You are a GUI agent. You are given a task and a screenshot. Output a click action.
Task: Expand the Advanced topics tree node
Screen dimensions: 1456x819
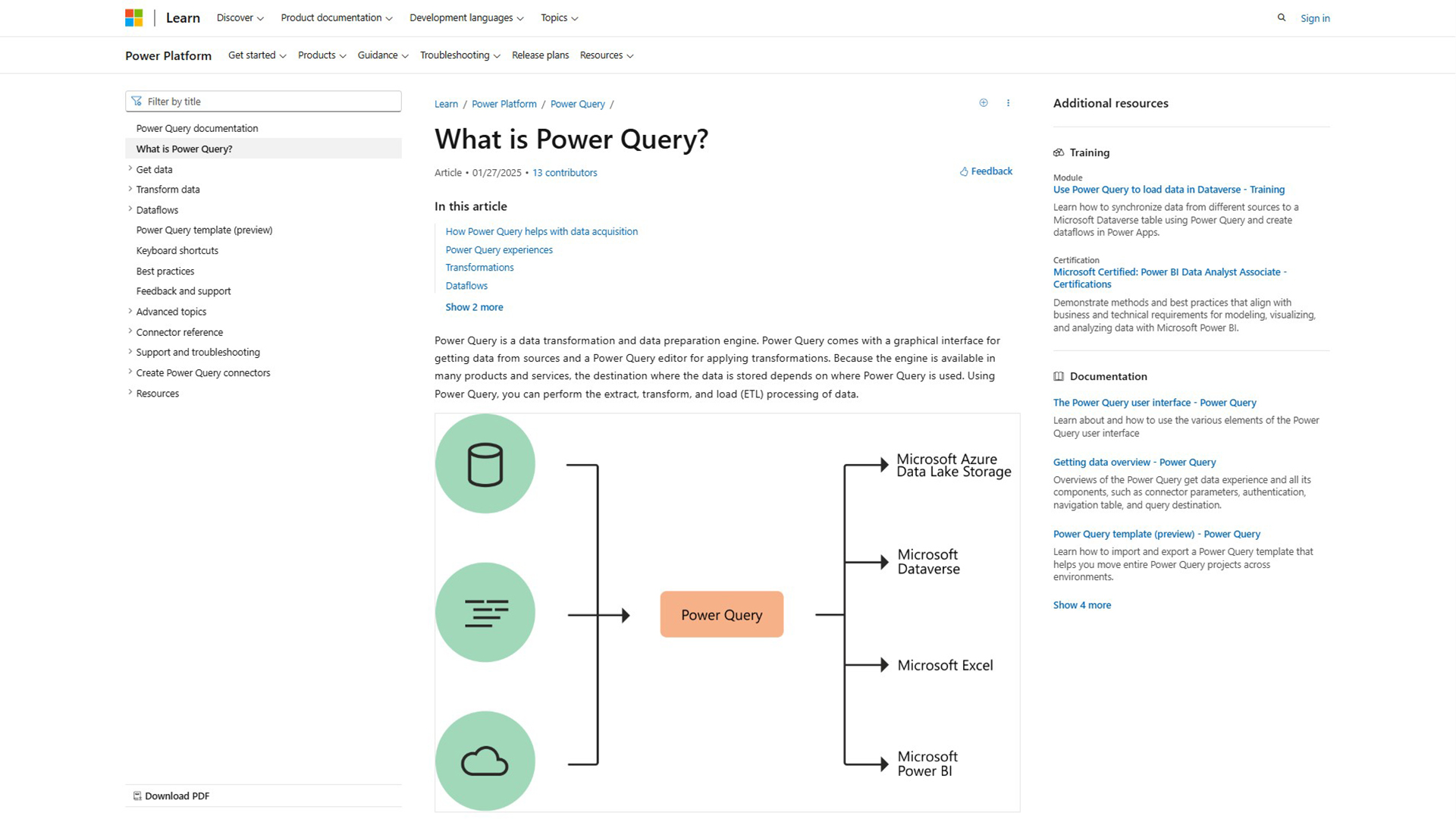point(130,312)
